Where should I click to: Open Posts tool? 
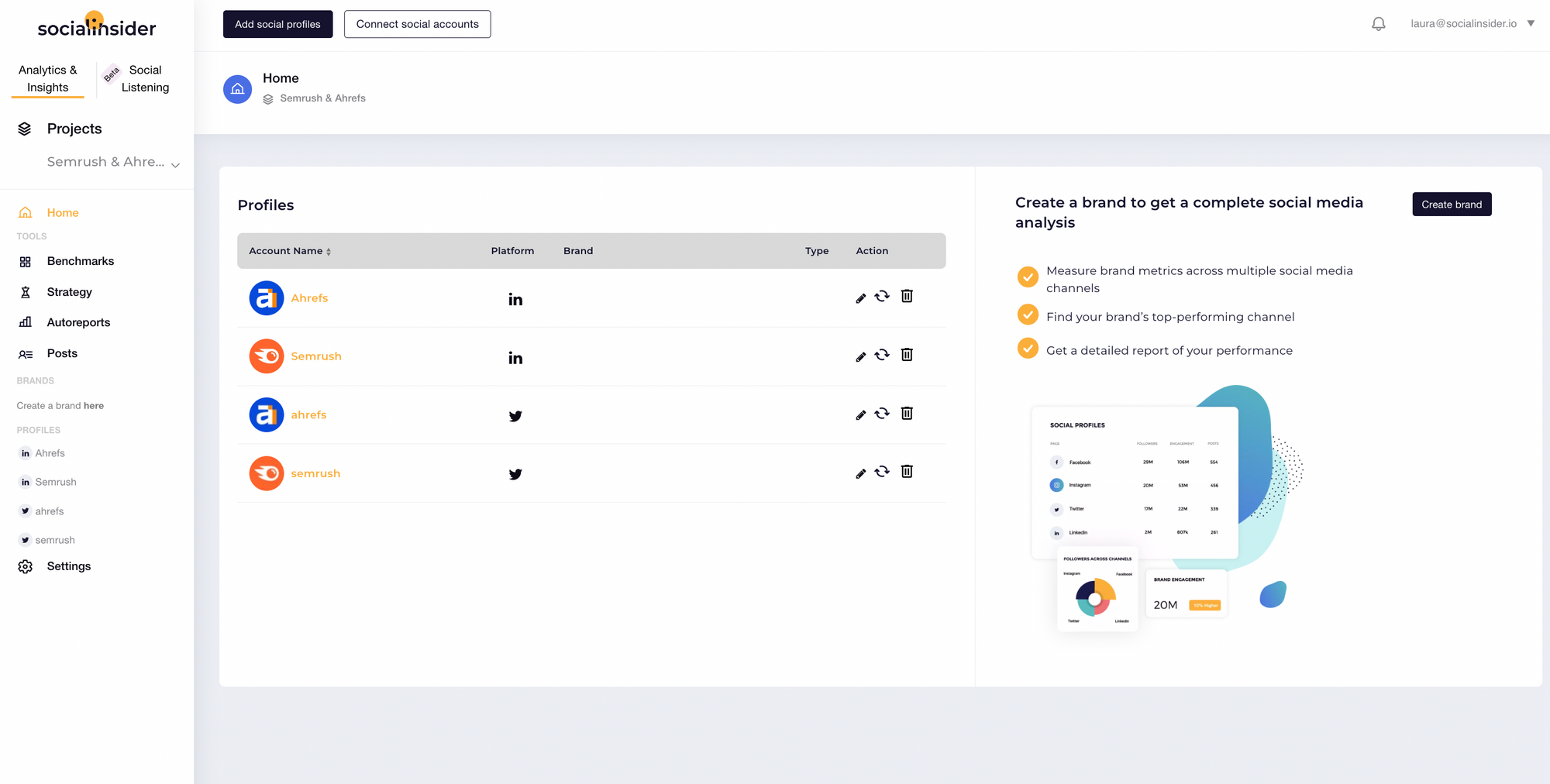pyautogui.click(x=62, y=353)
